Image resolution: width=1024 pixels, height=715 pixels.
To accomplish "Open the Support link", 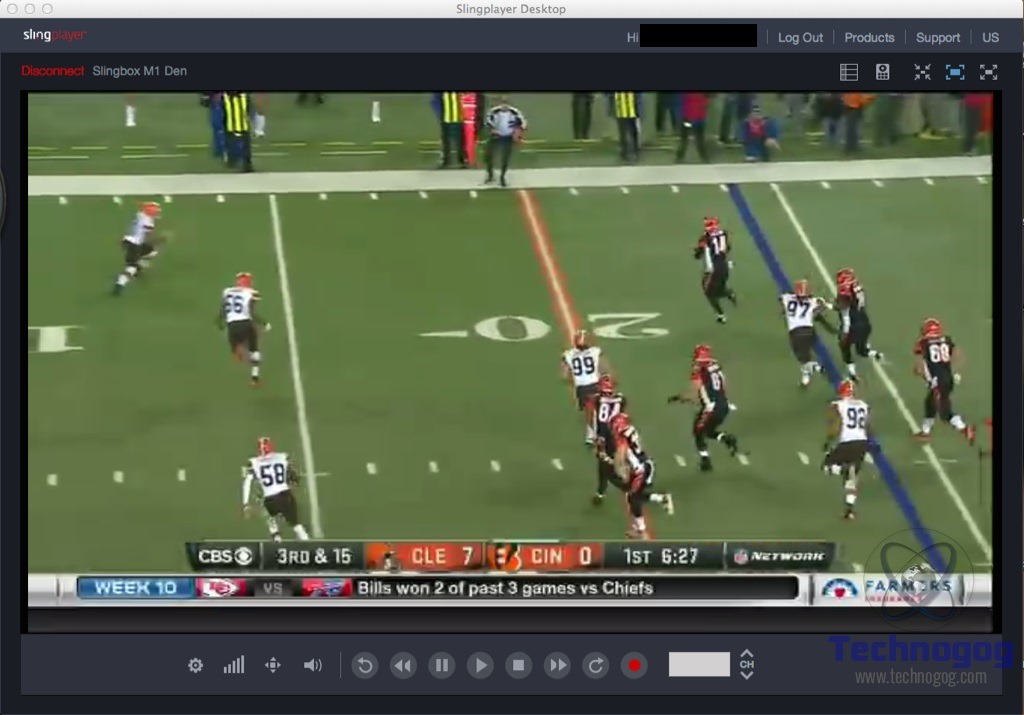I will point(938,37).
